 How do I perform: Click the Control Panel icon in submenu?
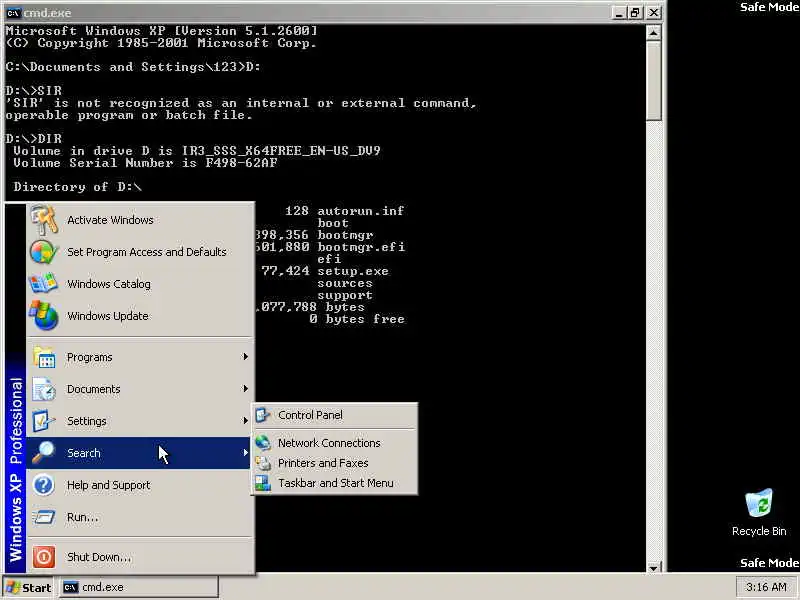(x=263, y=415)
